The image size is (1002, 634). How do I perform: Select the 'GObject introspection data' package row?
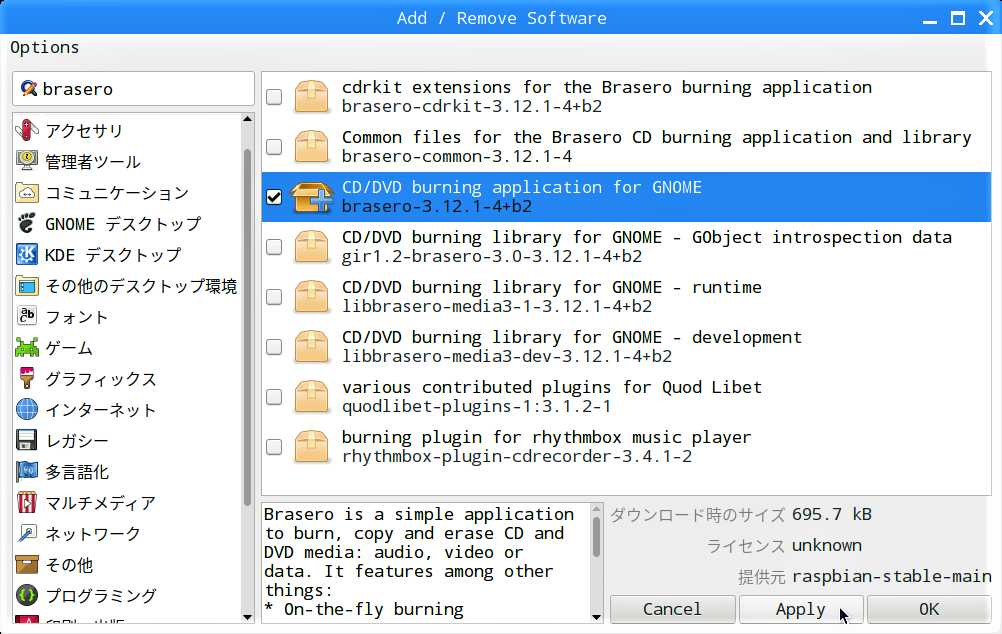pyautogui.click(x=626, y=247)
